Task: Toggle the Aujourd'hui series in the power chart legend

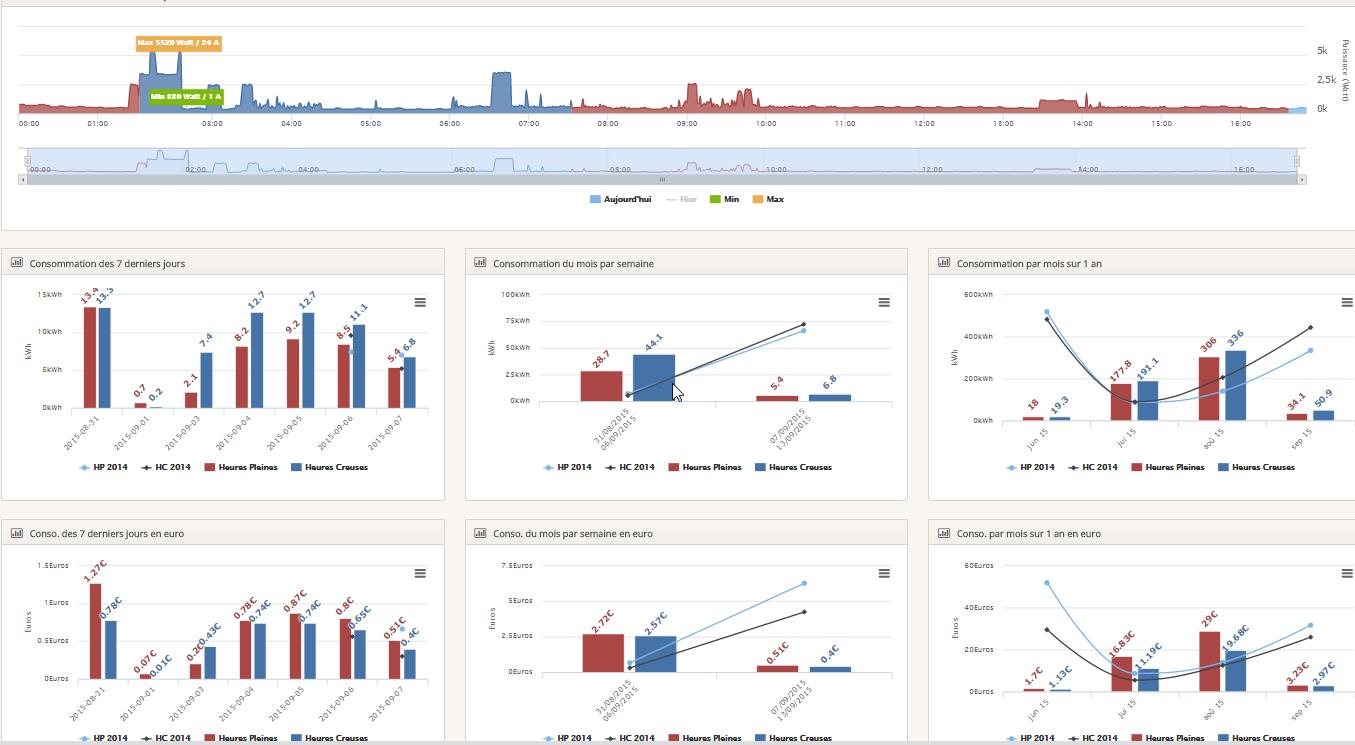Action: click(621, 199)
